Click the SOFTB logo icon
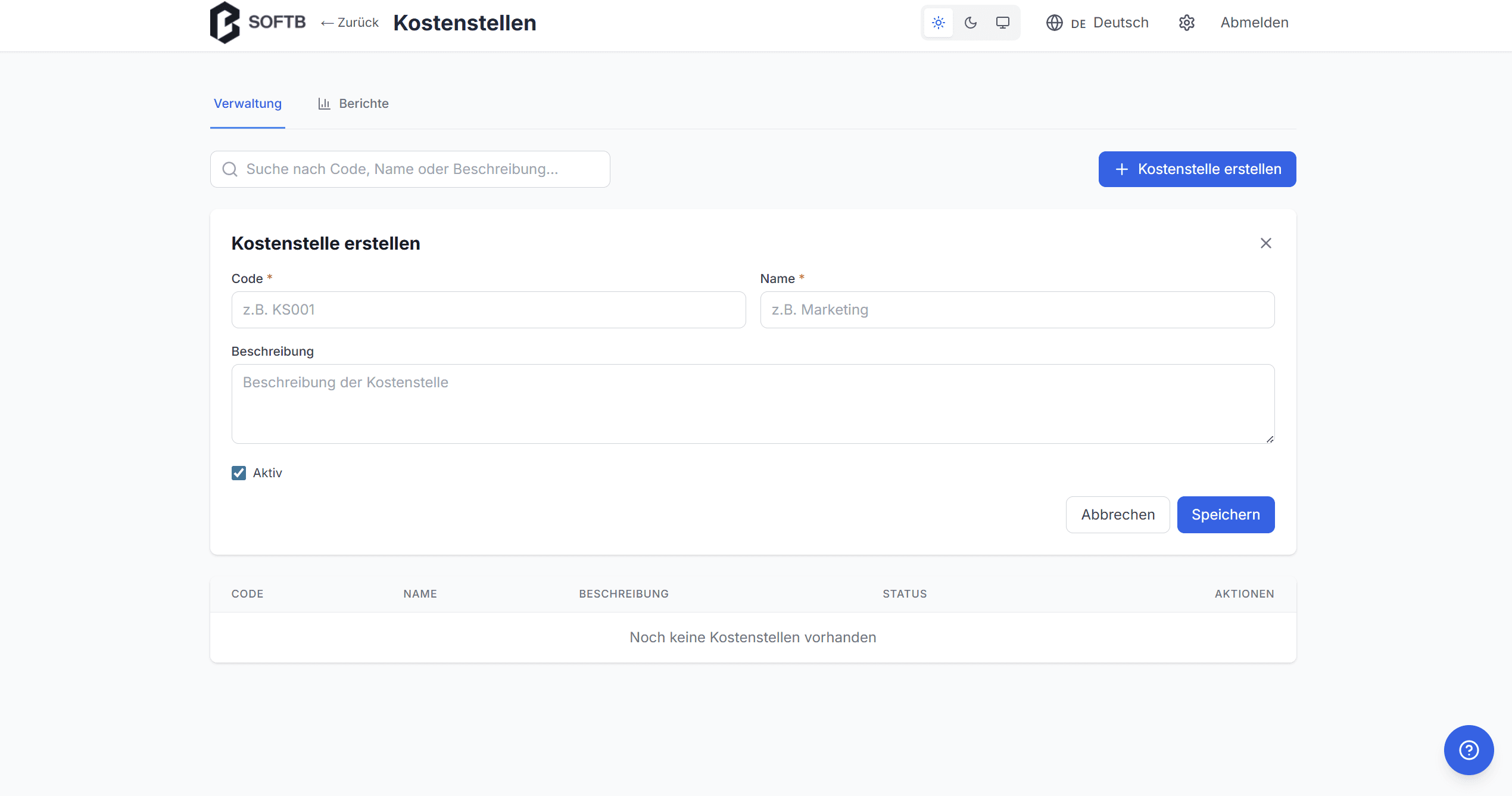Screen dimensions: 1512x796 tap(225, 23)
